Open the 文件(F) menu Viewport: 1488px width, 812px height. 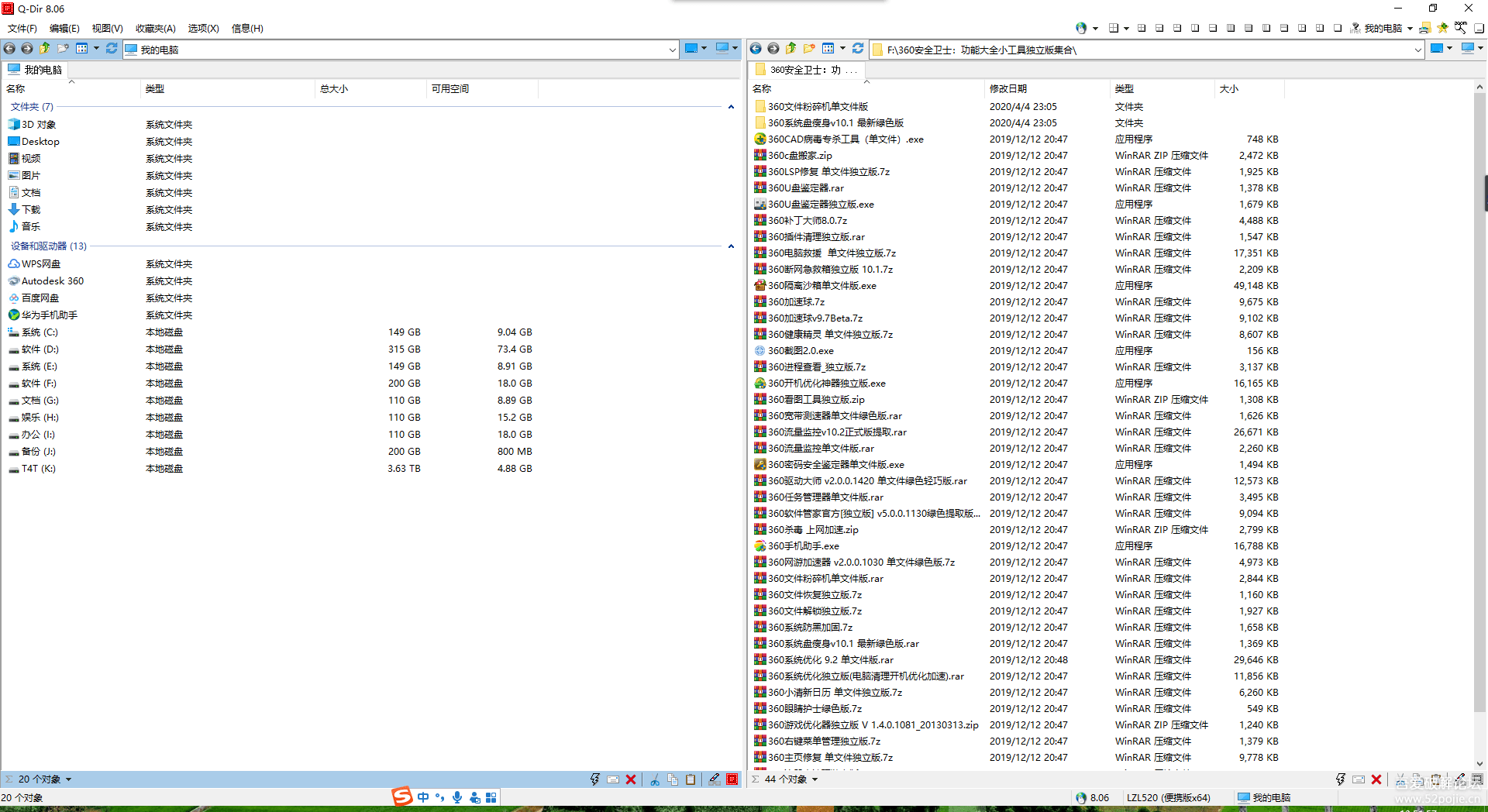22,28
